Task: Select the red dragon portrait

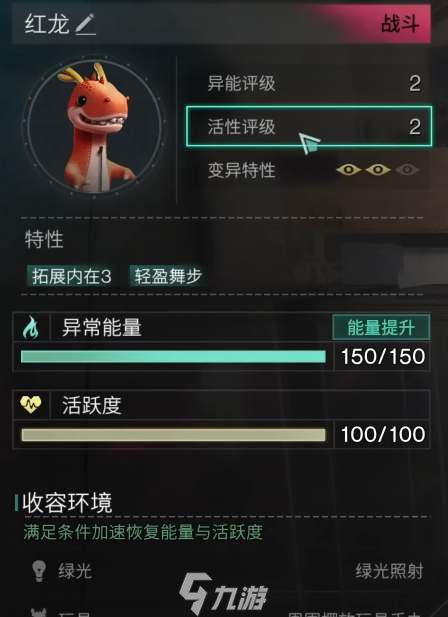Action: click(x=94, y=127)
